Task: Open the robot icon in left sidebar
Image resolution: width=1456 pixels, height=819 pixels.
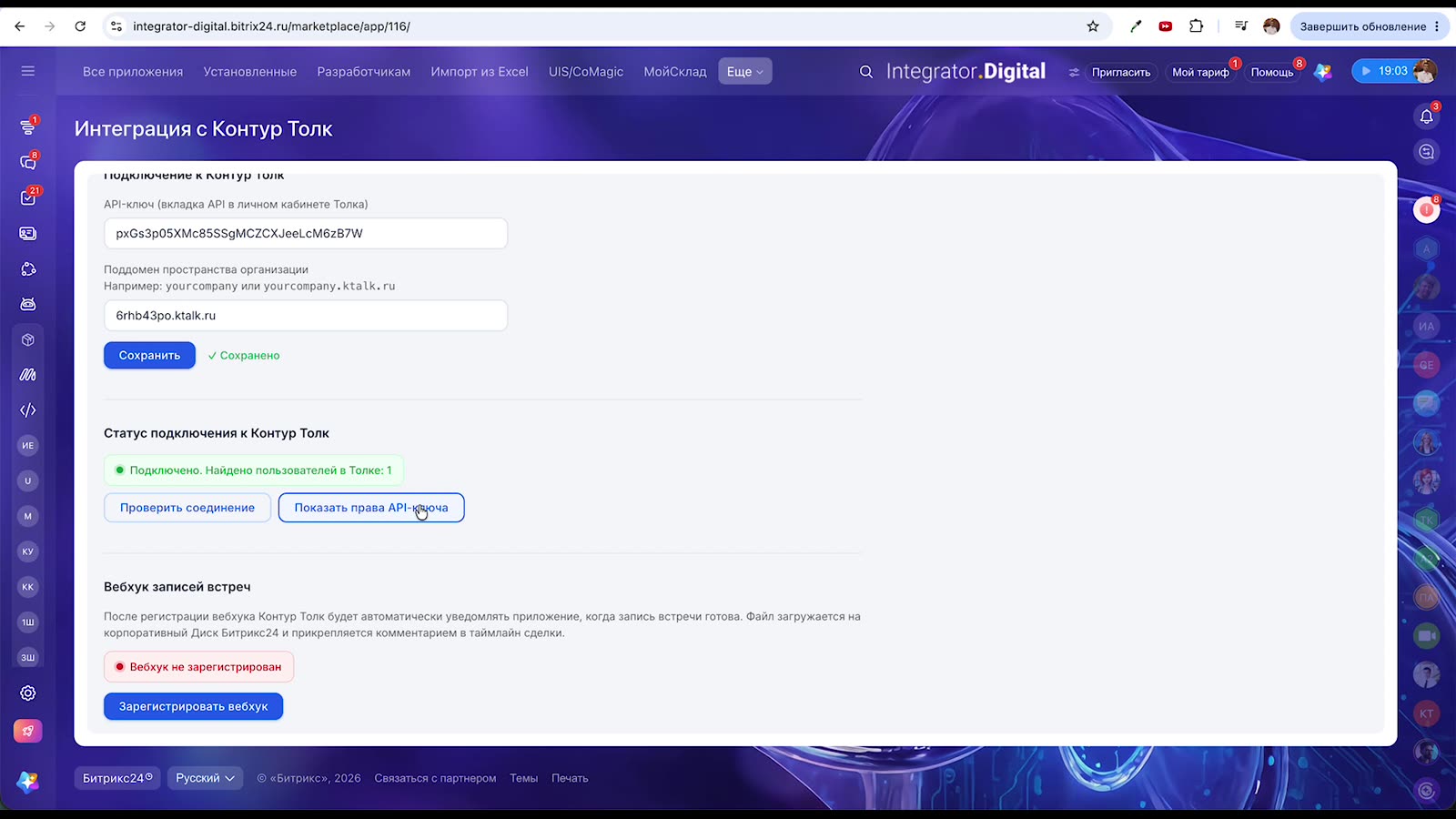Action: click(28, 304)
